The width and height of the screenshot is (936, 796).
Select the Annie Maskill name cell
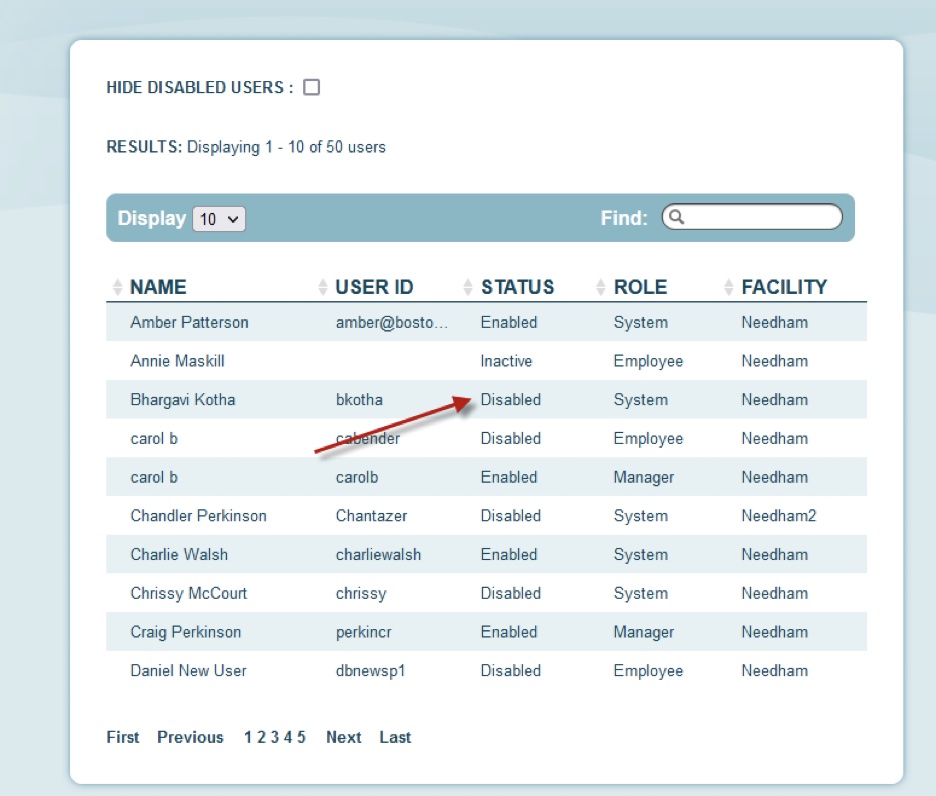[177, 361]
